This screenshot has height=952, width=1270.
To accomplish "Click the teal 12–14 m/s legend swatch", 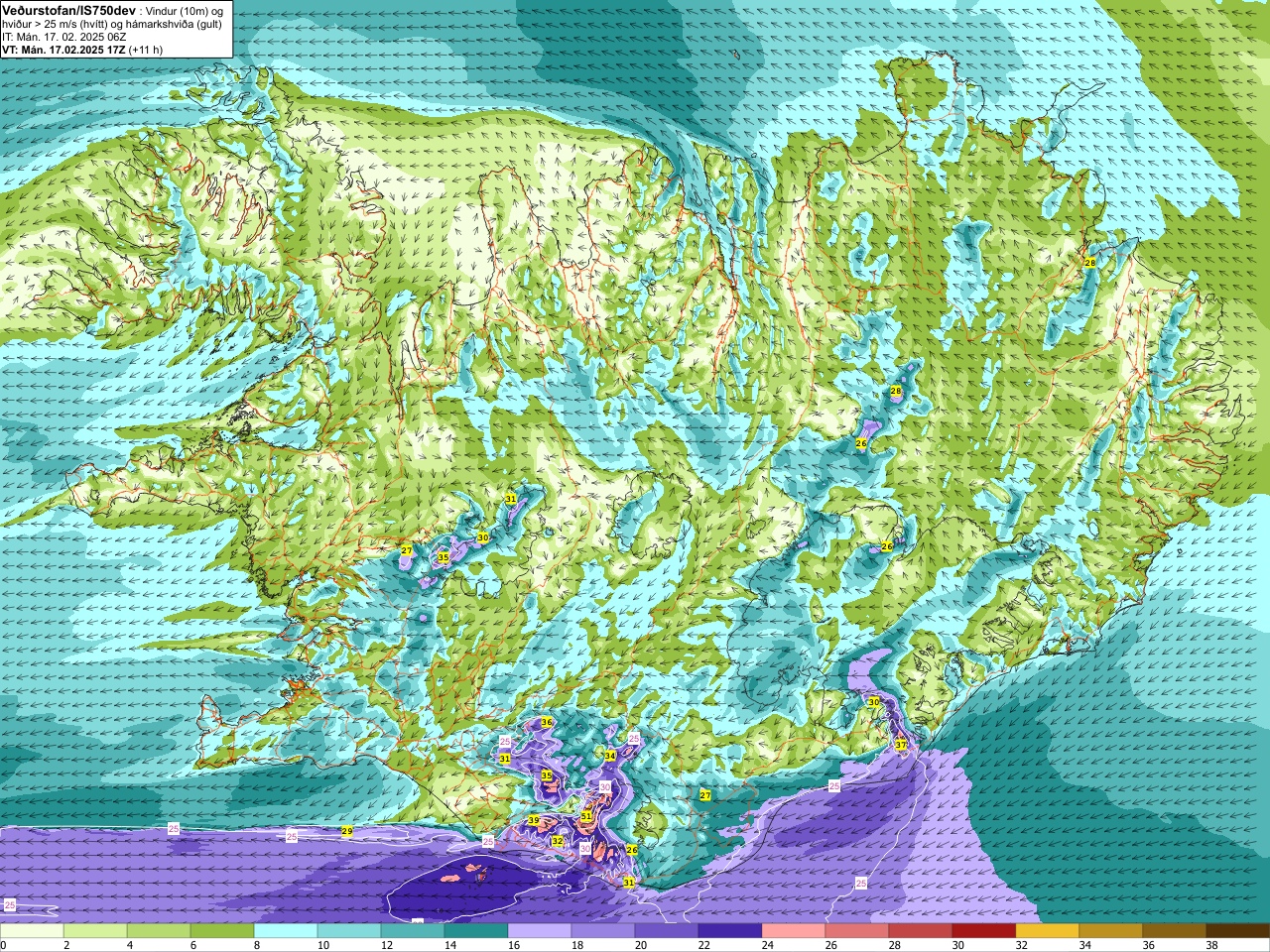I will [x=413, y=931].
